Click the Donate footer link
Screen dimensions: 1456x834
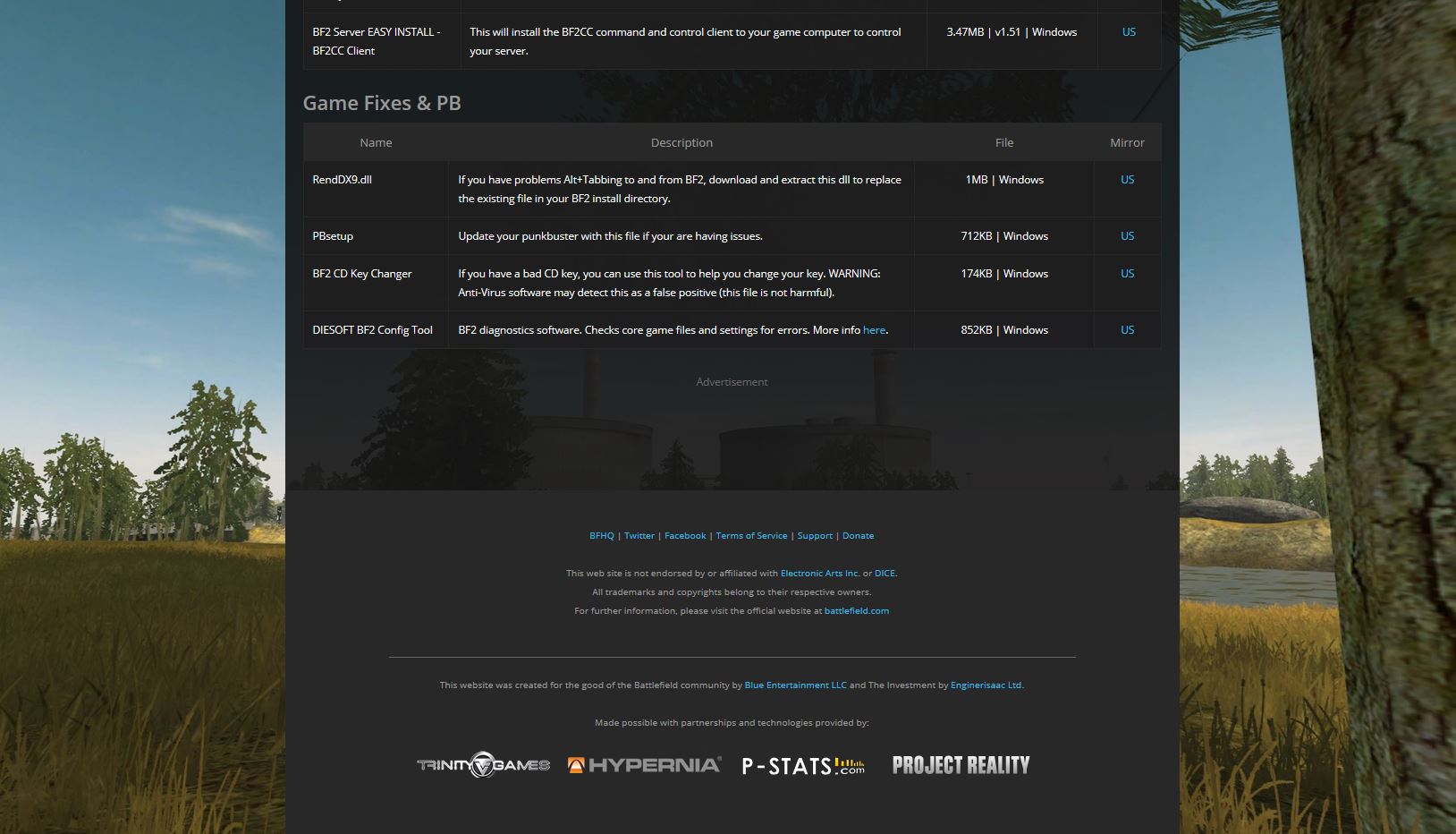click(858, 536)
